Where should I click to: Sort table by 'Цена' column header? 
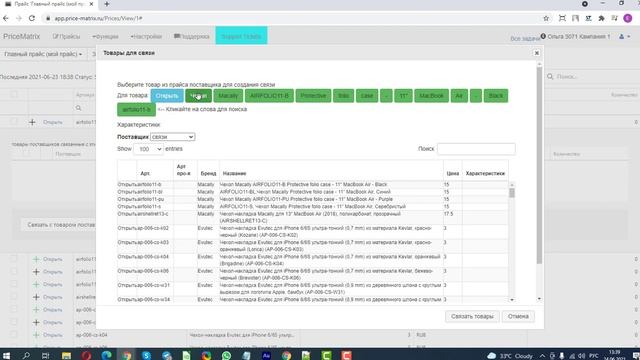pos(453,173)
